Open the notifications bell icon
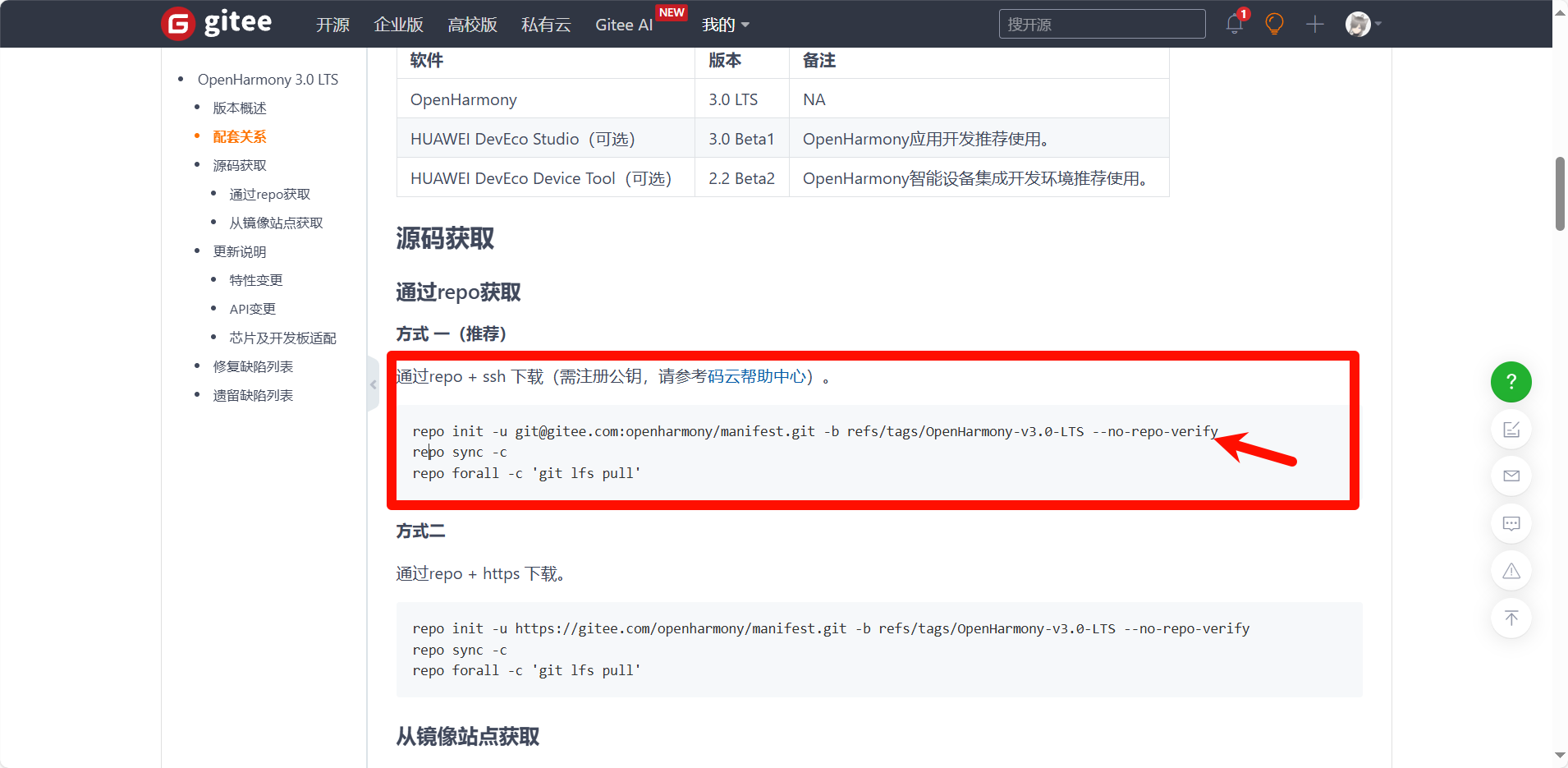 click(x=1234, y=24)
